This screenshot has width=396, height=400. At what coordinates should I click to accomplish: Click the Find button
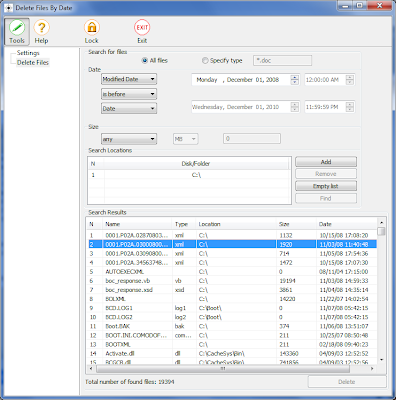(x=326, y=198)
